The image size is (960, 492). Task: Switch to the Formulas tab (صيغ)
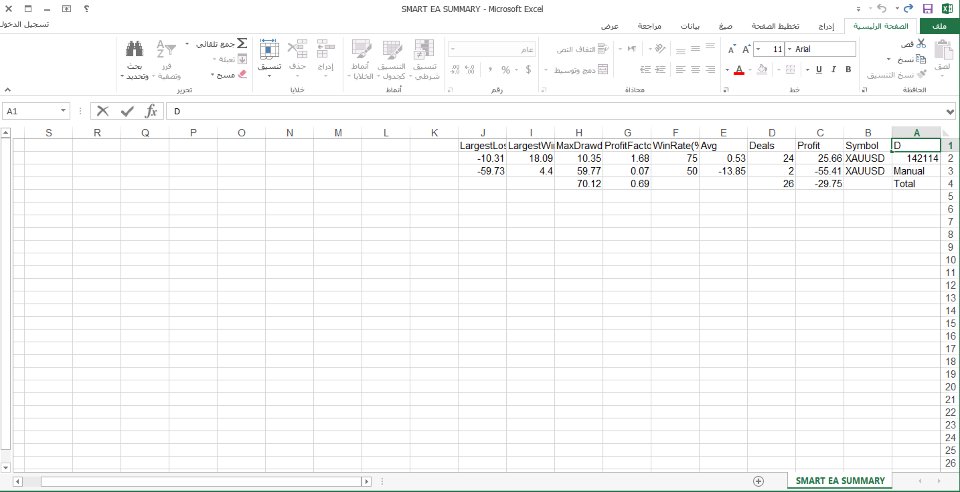(x=726, y=26)
